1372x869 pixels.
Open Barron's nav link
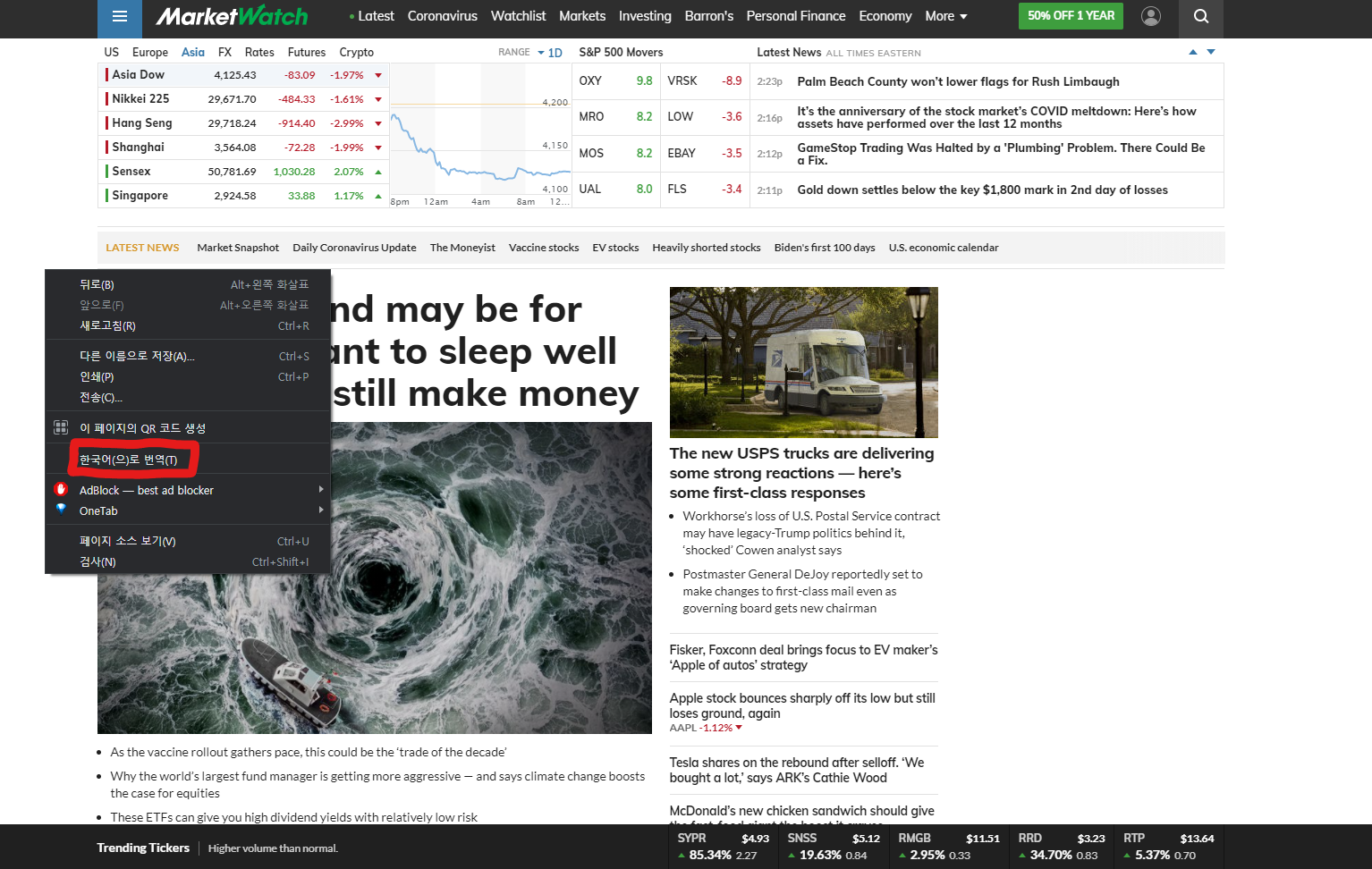click(x=709, y=16)
